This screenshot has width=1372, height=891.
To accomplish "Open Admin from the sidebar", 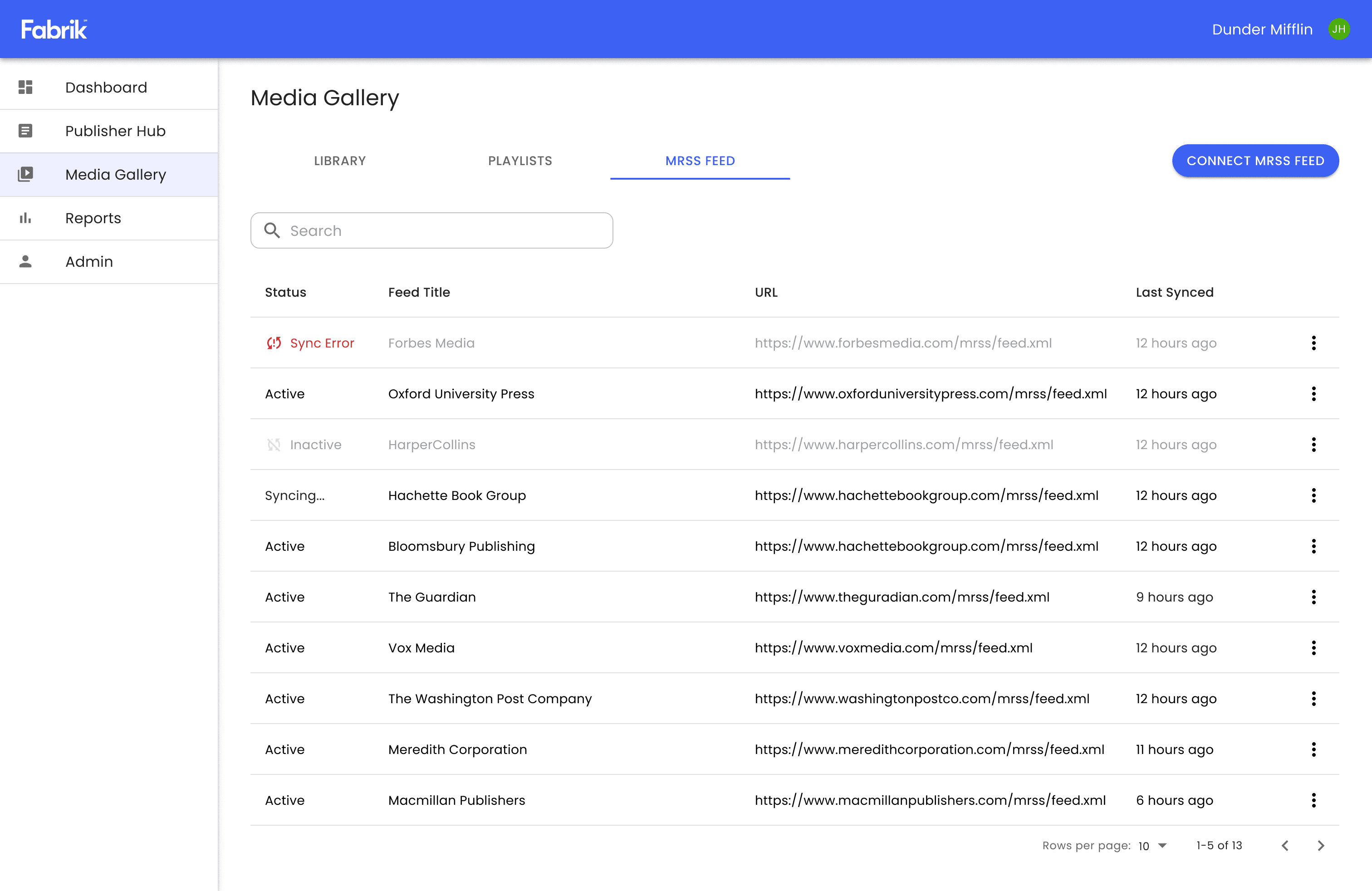I will coord(109,262).
